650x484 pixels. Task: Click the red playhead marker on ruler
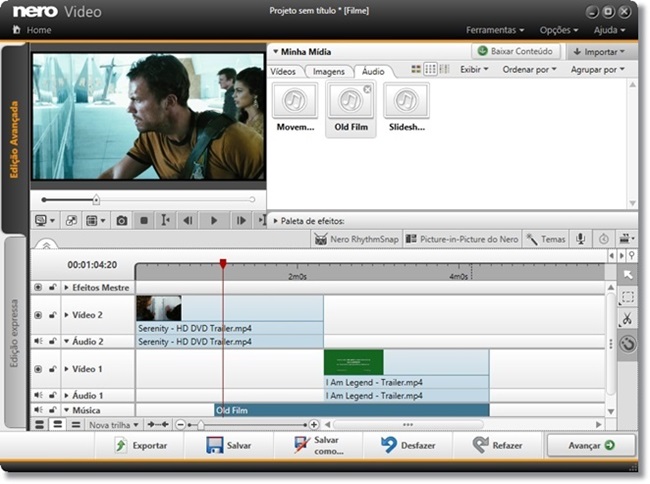pyautogui.click(x=223, y=264)
